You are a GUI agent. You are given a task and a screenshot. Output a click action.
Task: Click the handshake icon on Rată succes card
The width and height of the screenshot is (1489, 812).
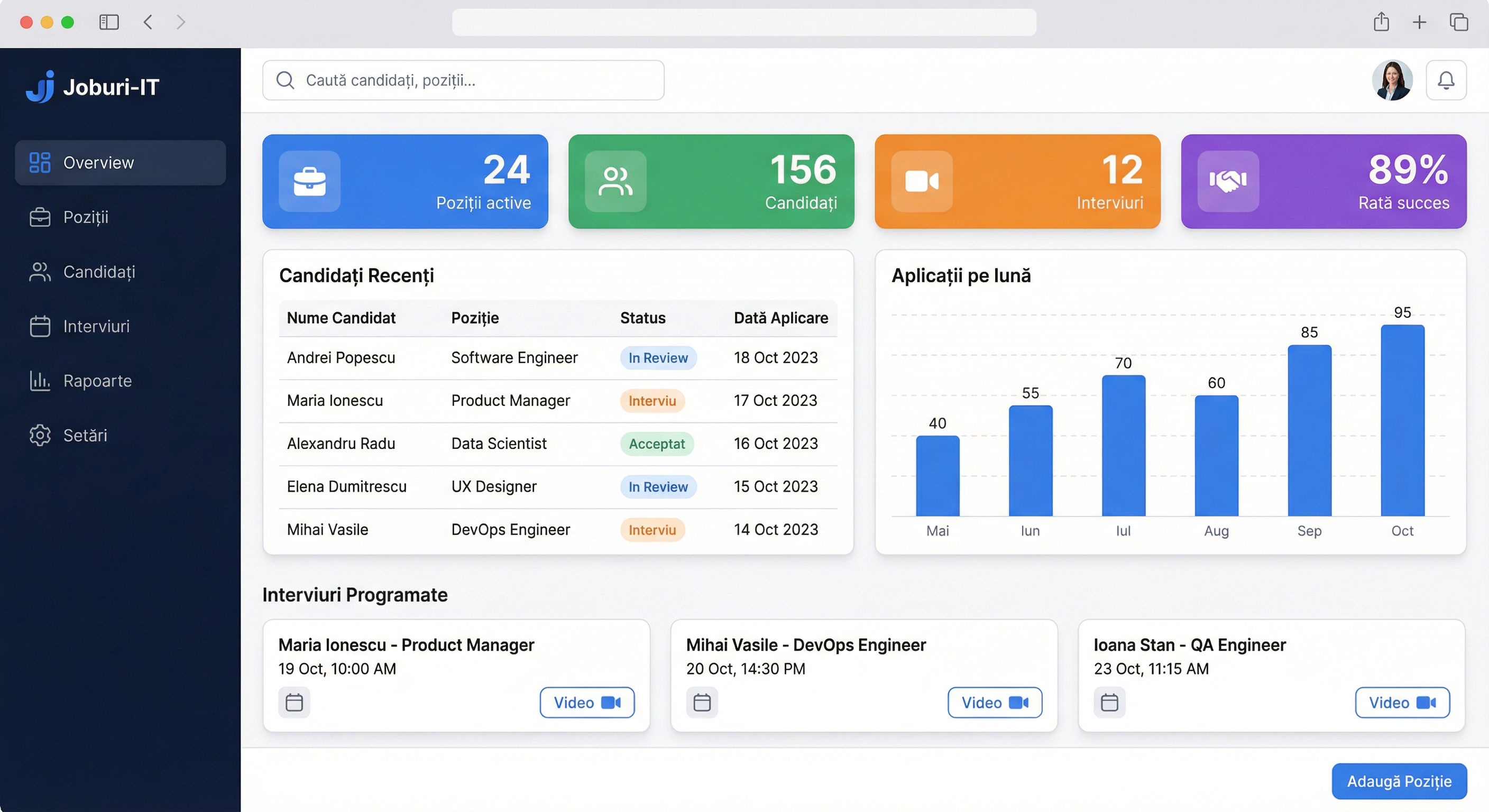click(1228, 181)
